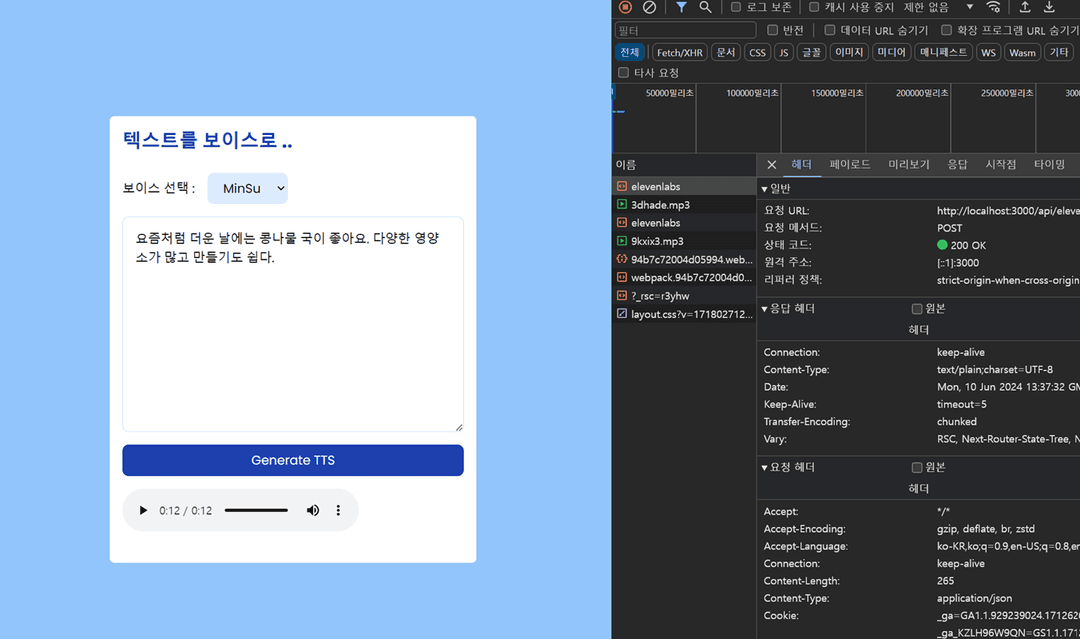Viewport: 1080px width, 639px height.
Task: Open the 미리보기 tab
Action: [909, 165]
